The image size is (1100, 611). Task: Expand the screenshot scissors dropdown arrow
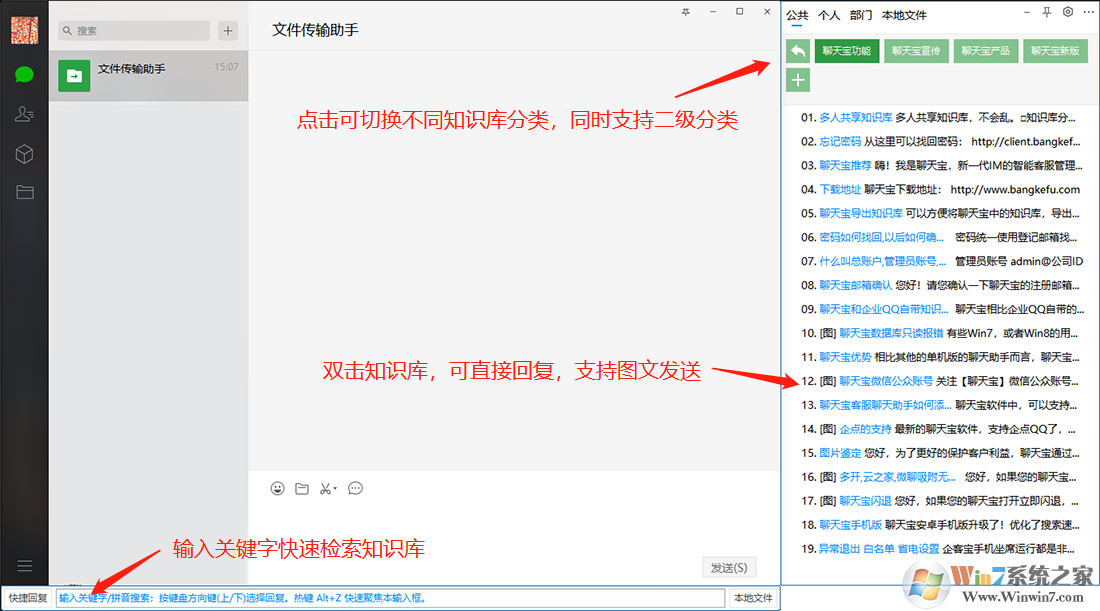(x=335, y=489)
